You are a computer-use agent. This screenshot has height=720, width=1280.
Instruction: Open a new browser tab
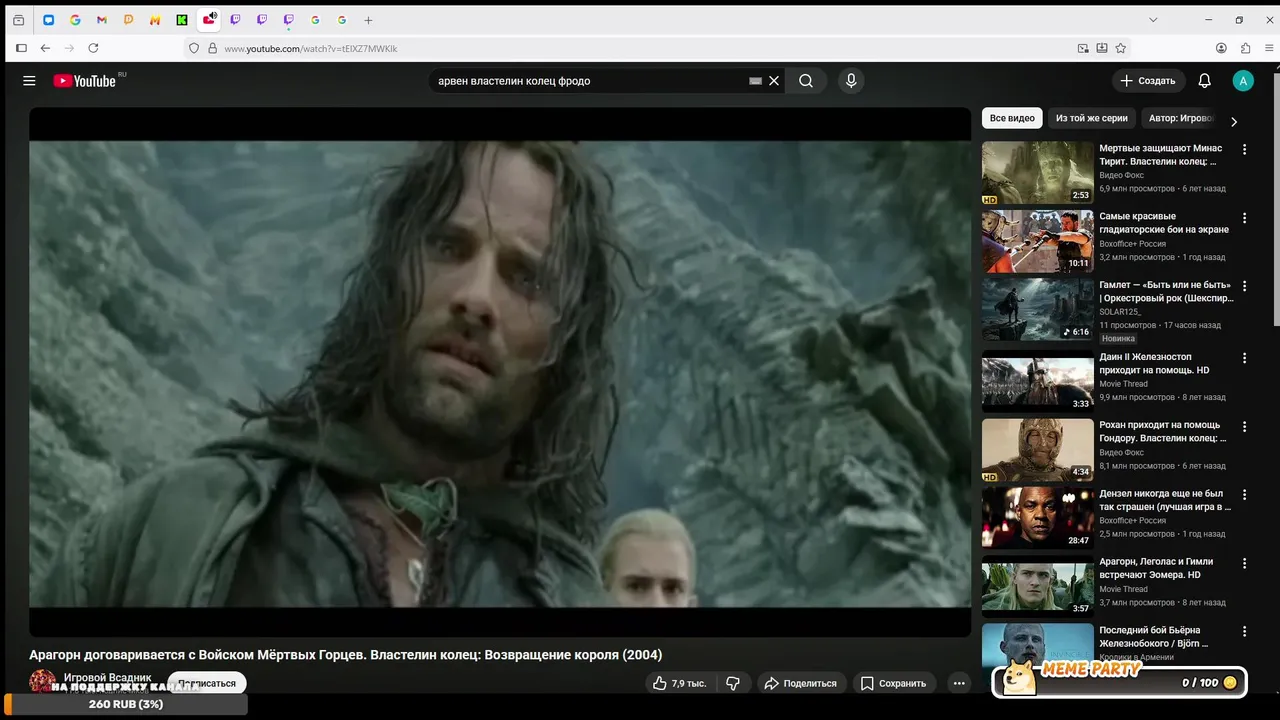[368, 20]
